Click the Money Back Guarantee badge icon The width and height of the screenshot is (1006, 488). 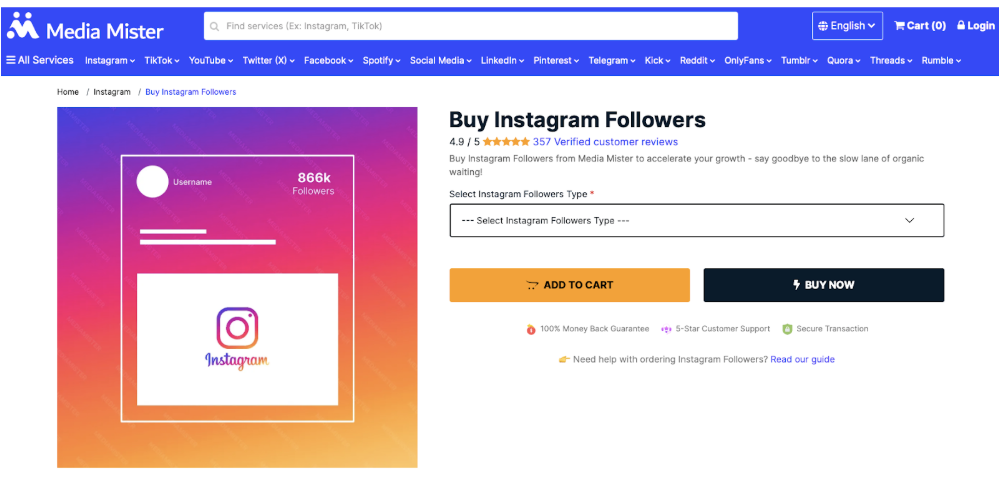click(x=531, y=329)
